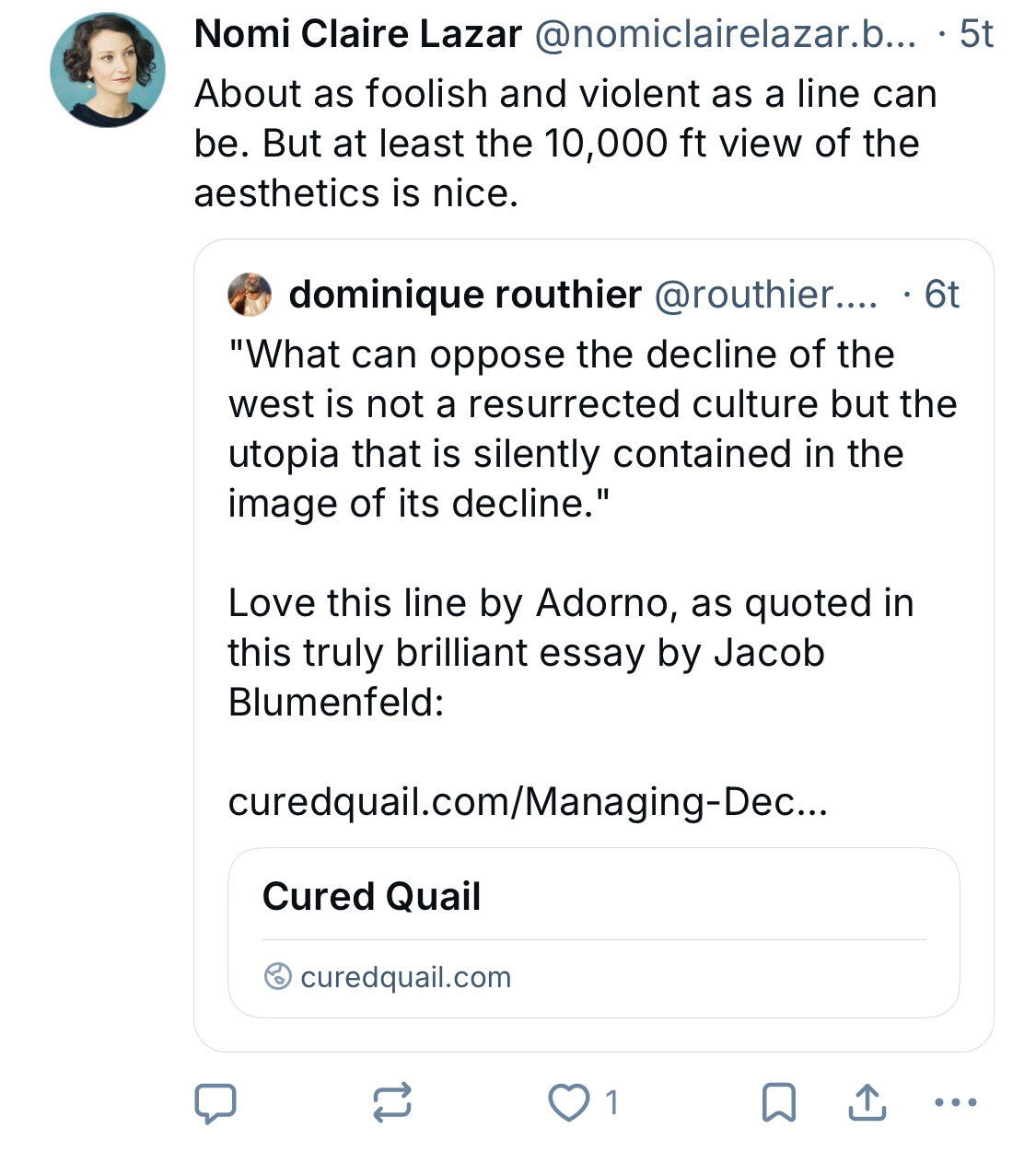Repost this post using the repost icon
1036x1152 pixels.
click(391, 1102)
